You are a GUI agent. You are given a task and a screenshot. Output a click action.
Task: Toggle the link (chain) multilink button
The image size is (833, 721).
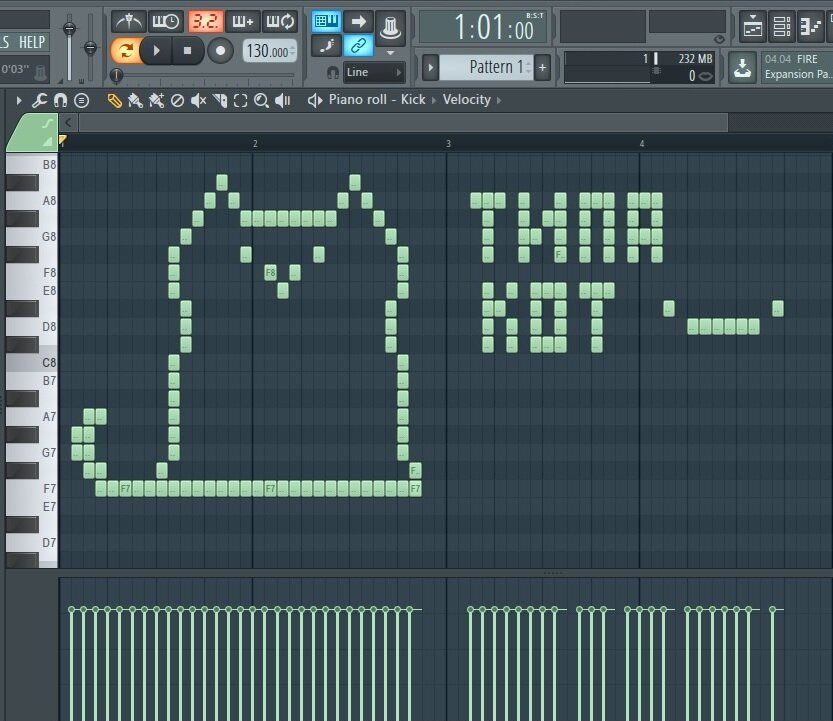pyautogui.click(x=359, y=46)
